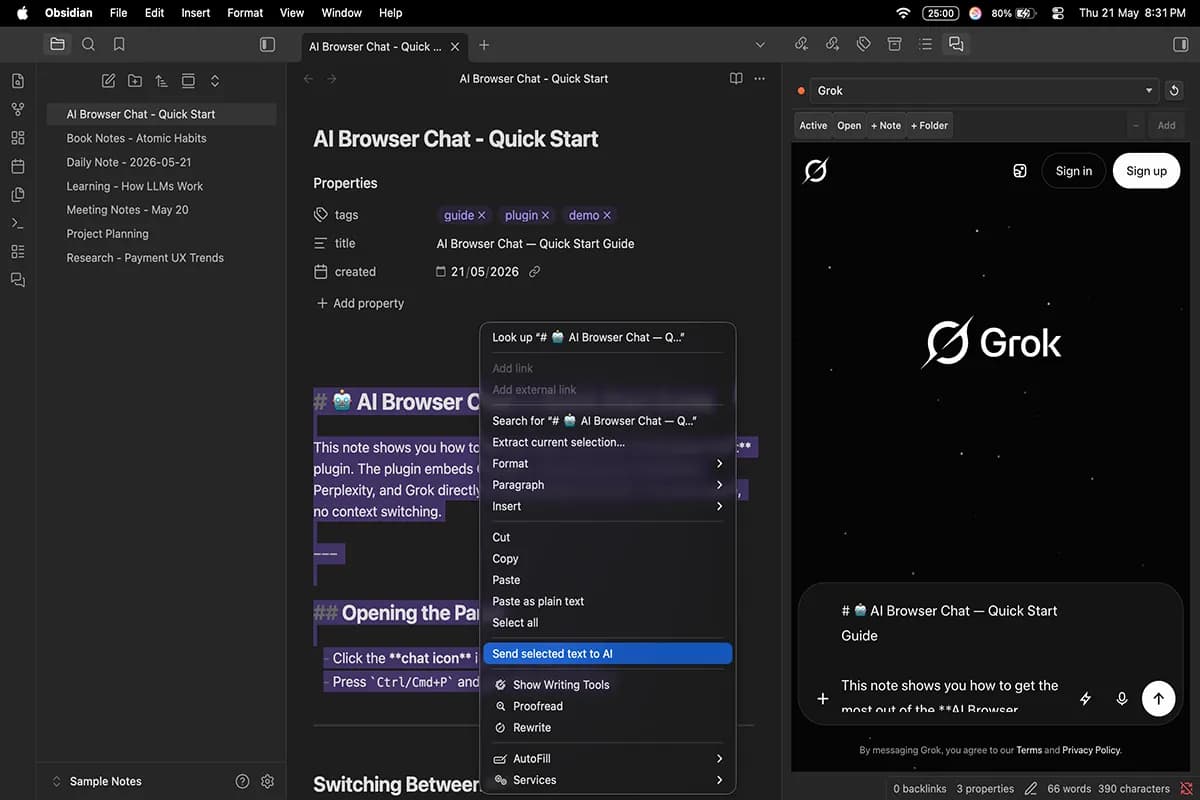Expand the Insert submenu in context menu
This screenshot has height=800, width=1200.
point(607,506)
